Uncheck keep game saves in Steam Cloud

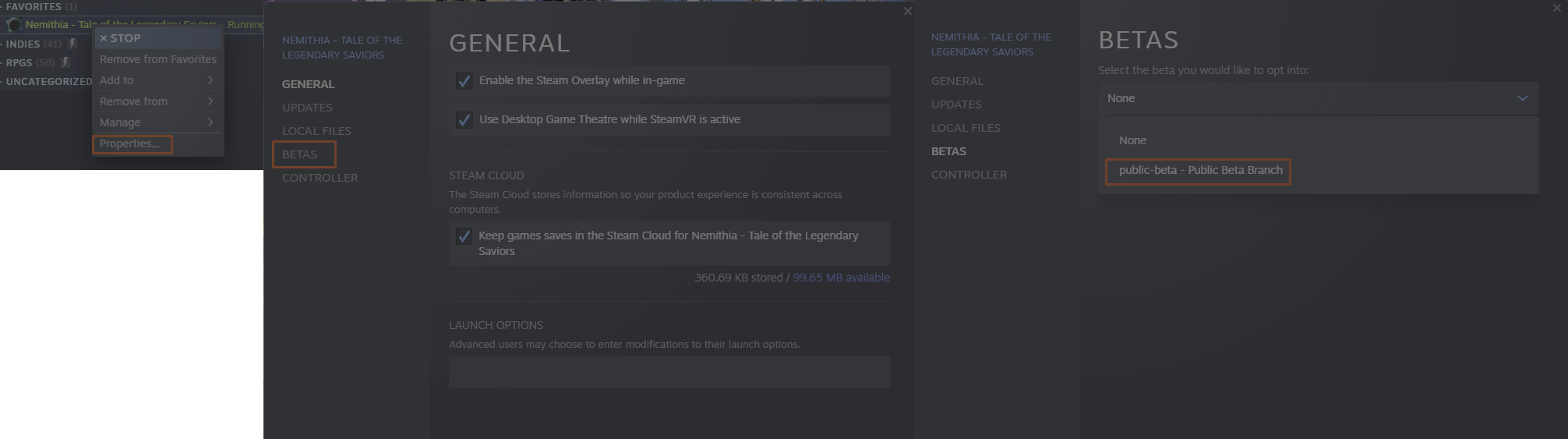(x=464, y=236)
